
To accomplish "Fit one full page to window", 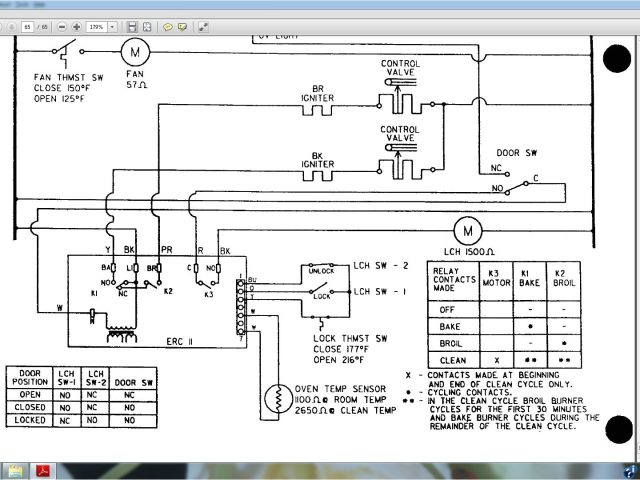I will (147, 25).
